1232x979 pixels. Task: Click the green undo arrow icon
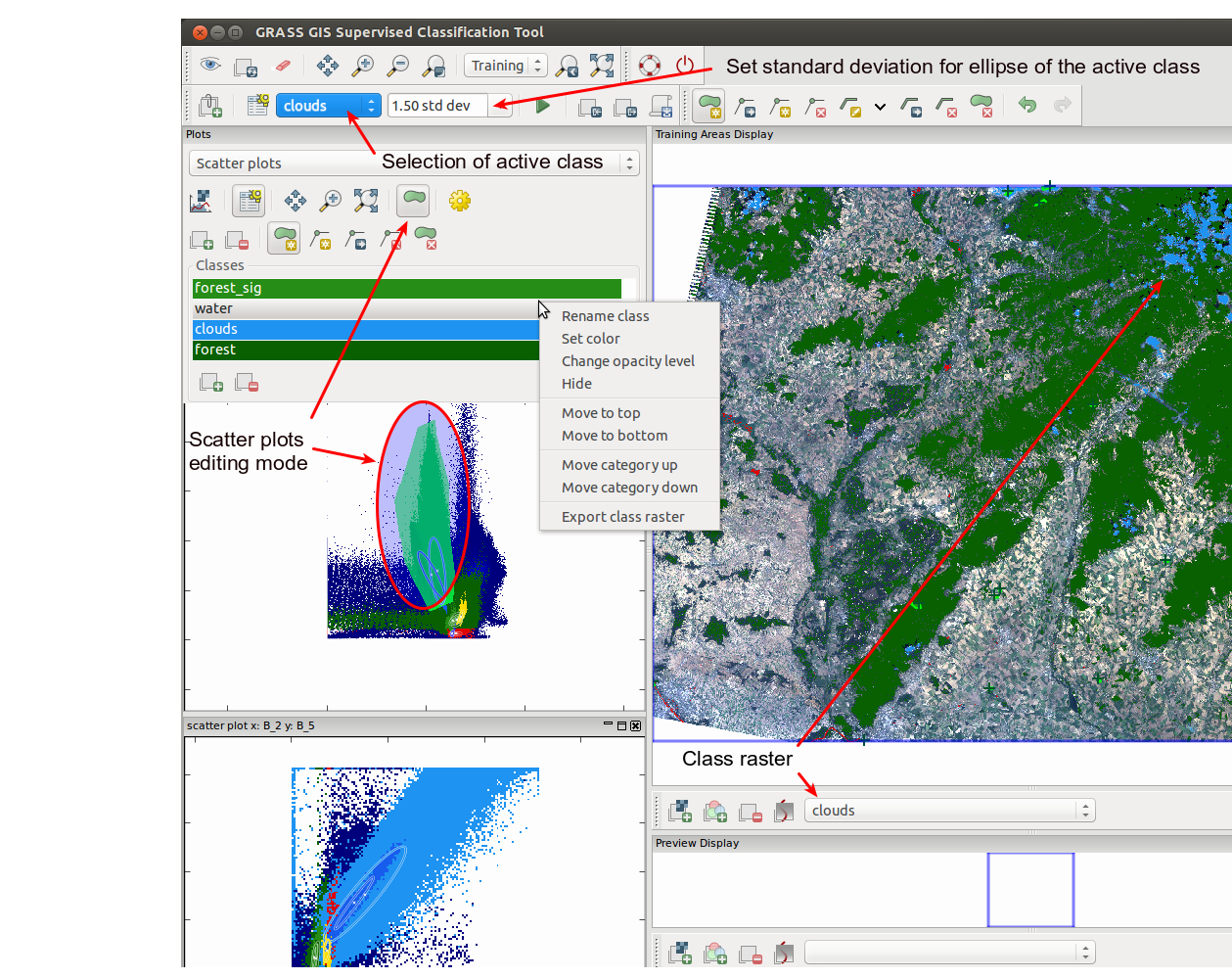coord(1027,106)
